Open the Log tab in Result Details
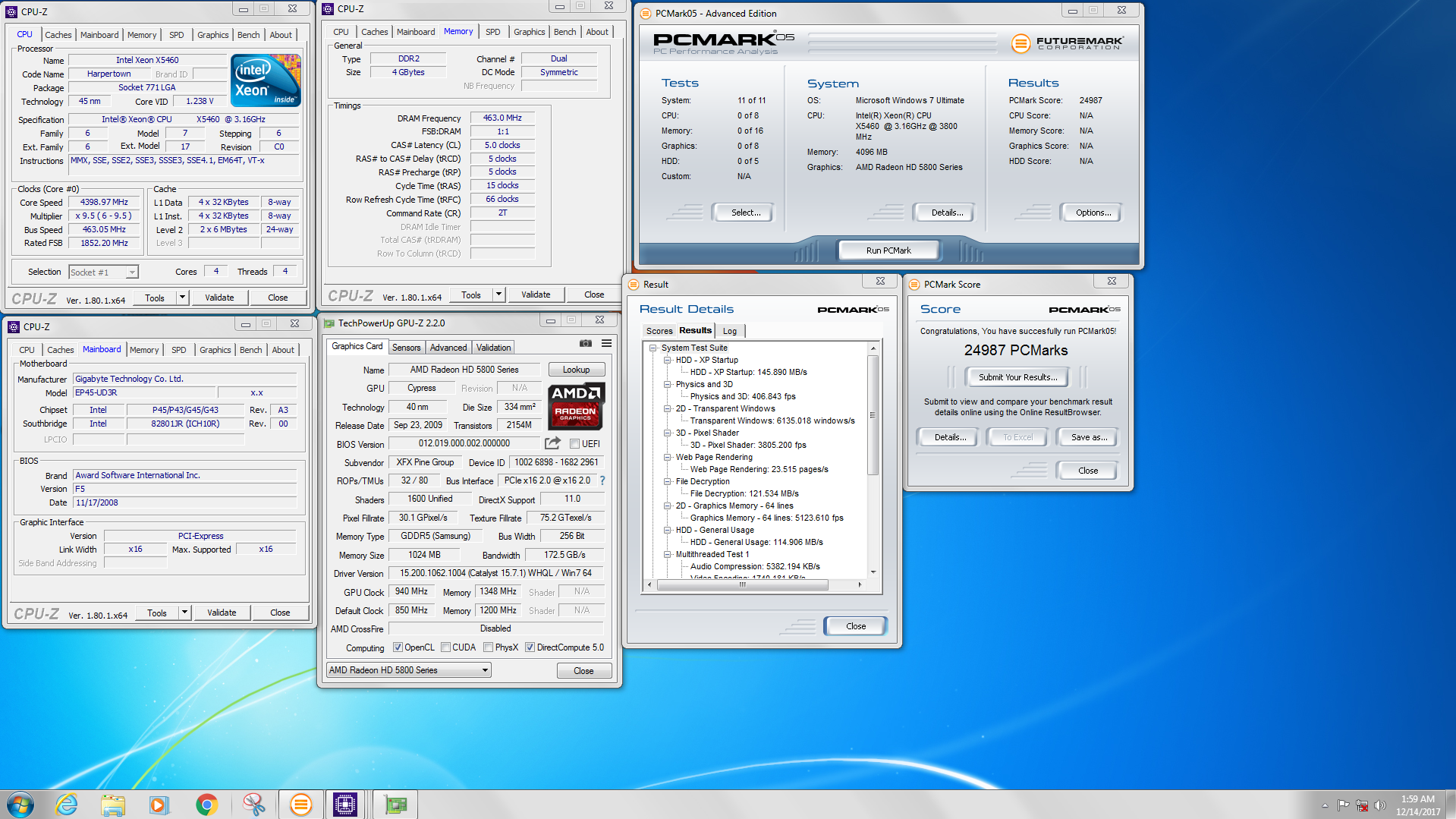Screen dimensions: 1456x819 coord(730,331)
